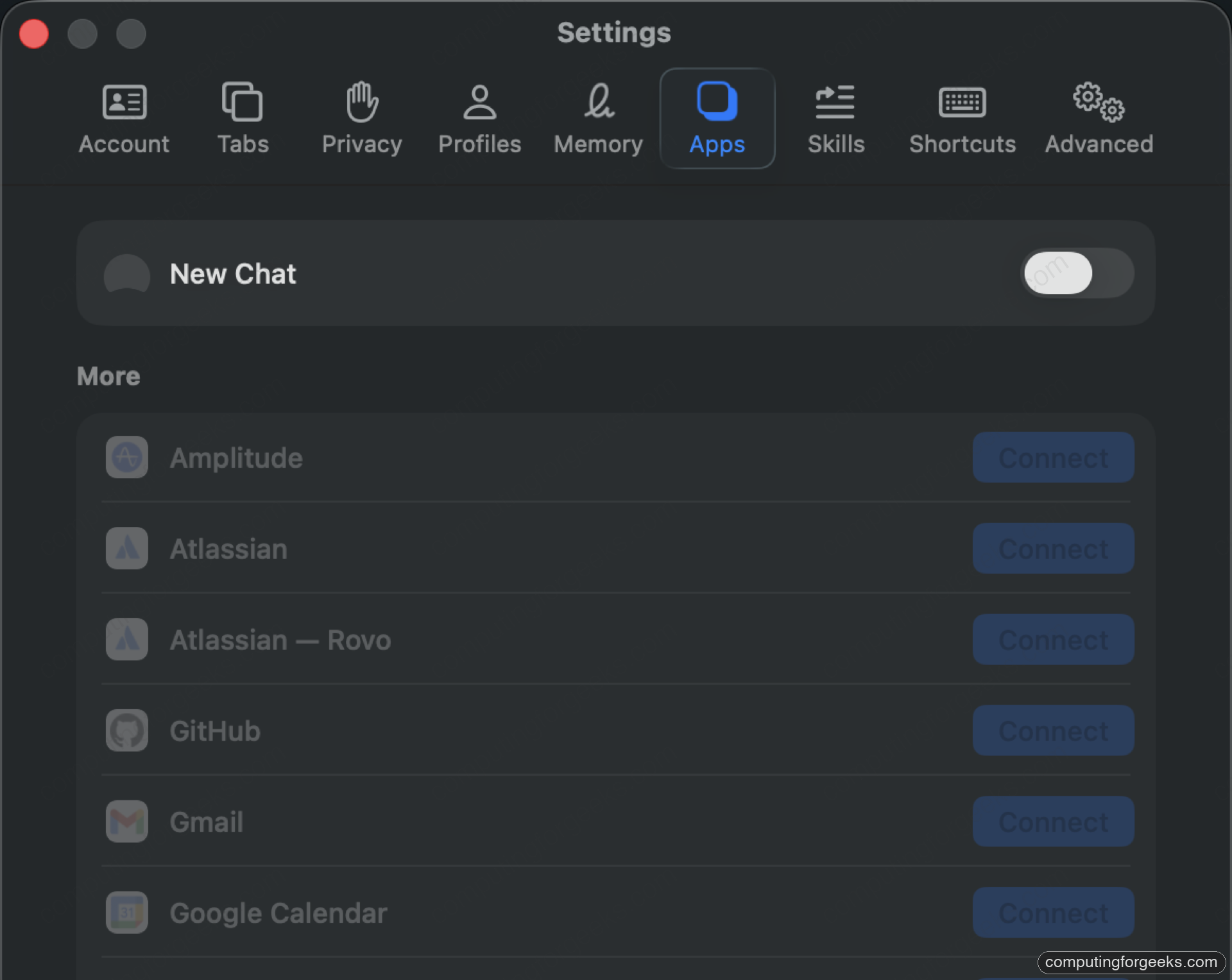
Task: Connect the Amplitude app
Action: pyautogui.click(x=1053, y=458)
